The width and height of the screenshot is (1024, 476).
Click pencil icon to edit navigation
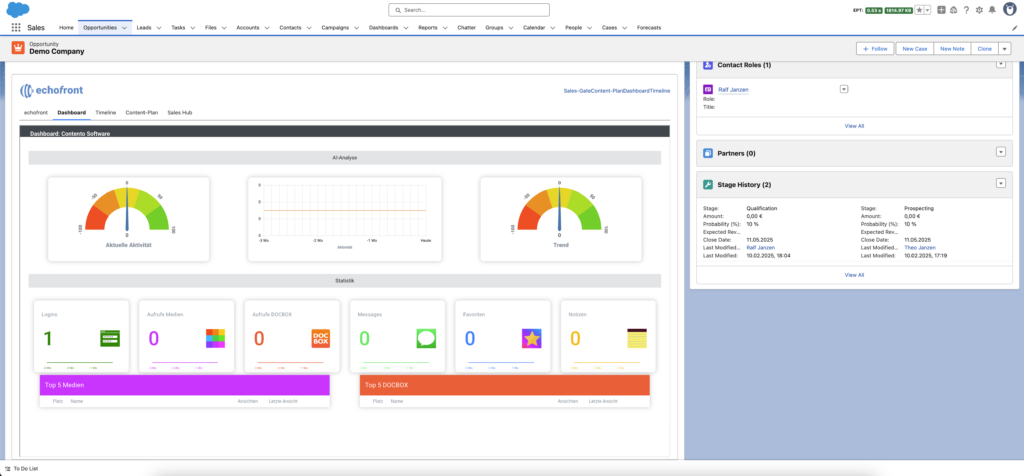point(1014,28)
